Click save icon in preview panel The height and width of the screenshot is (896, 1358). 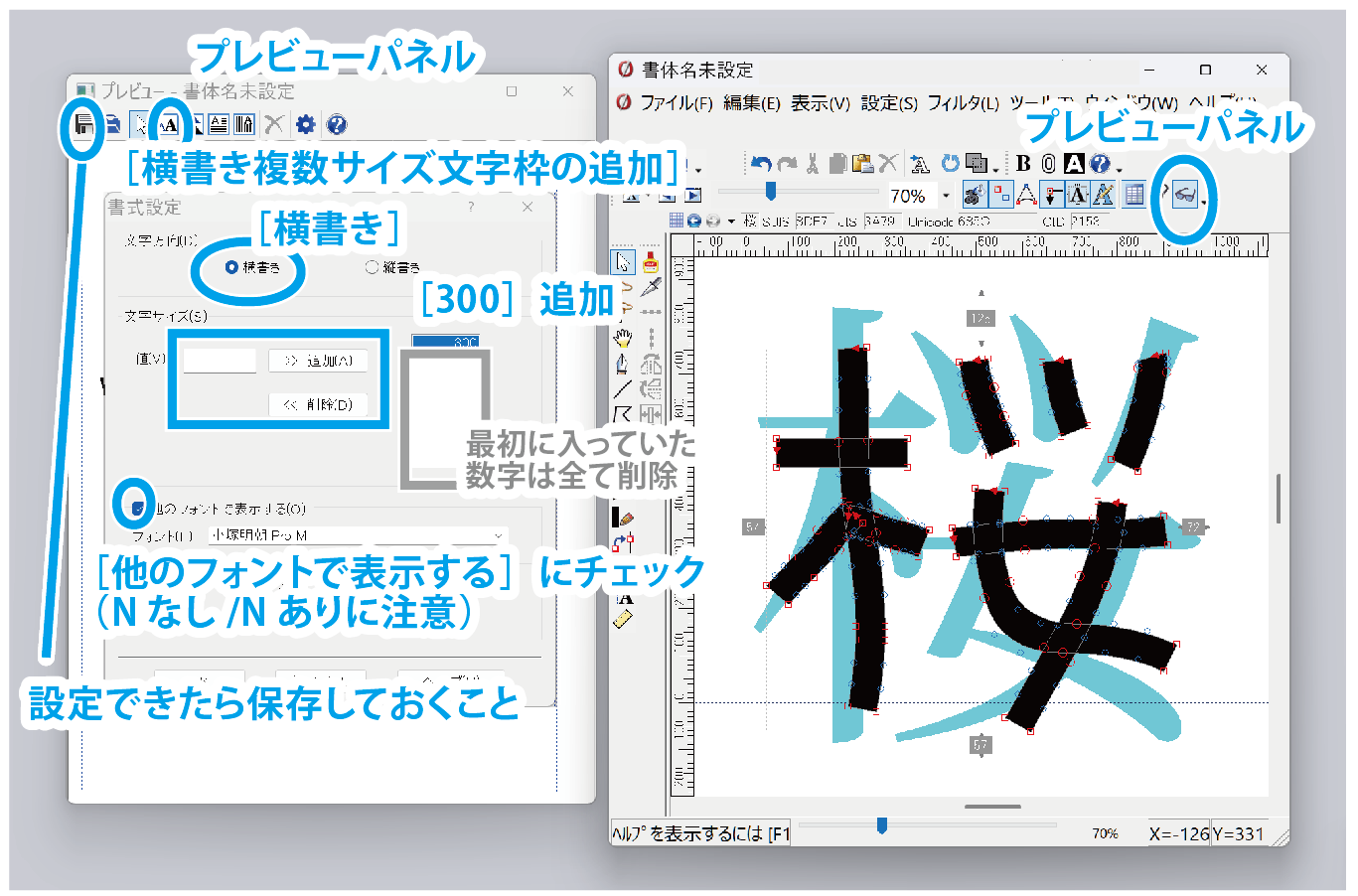pos(84,124)
